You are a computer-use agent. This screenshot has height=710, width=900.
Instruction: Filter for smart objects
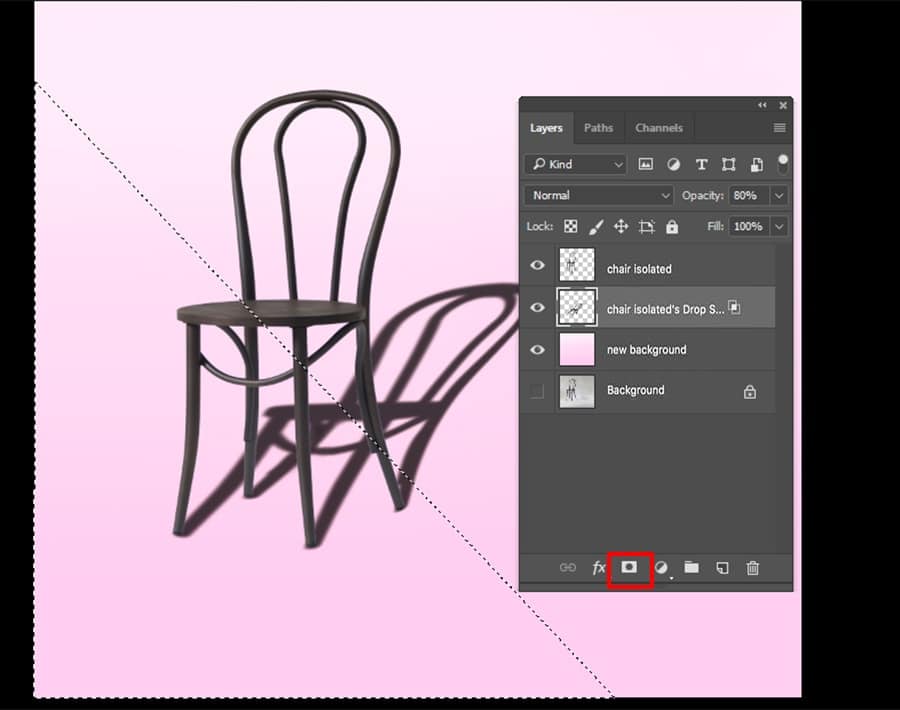pos(757,165)
